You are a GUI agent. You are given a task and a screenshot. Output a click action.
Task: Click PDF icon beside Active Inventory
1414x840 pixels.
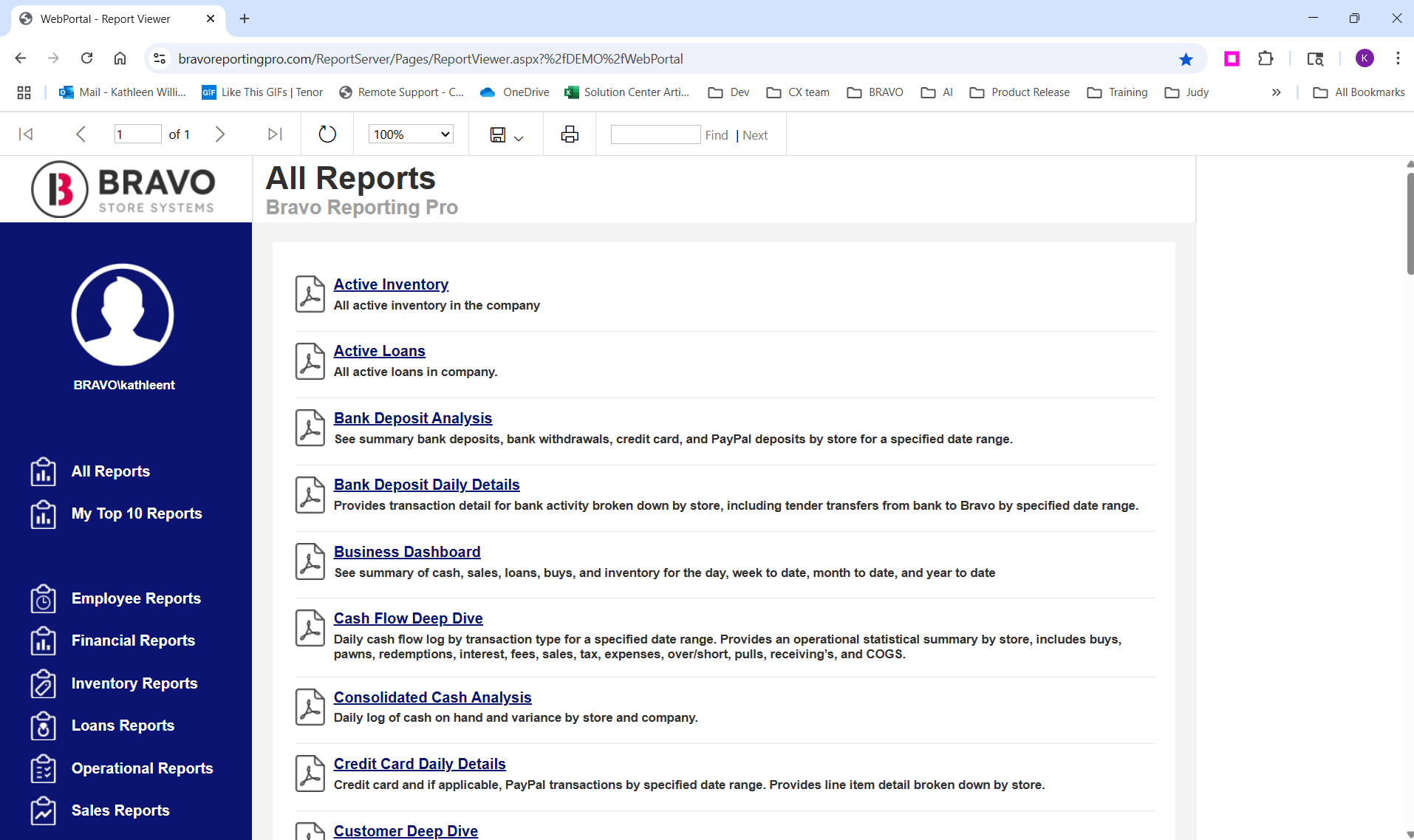point(310,294)
